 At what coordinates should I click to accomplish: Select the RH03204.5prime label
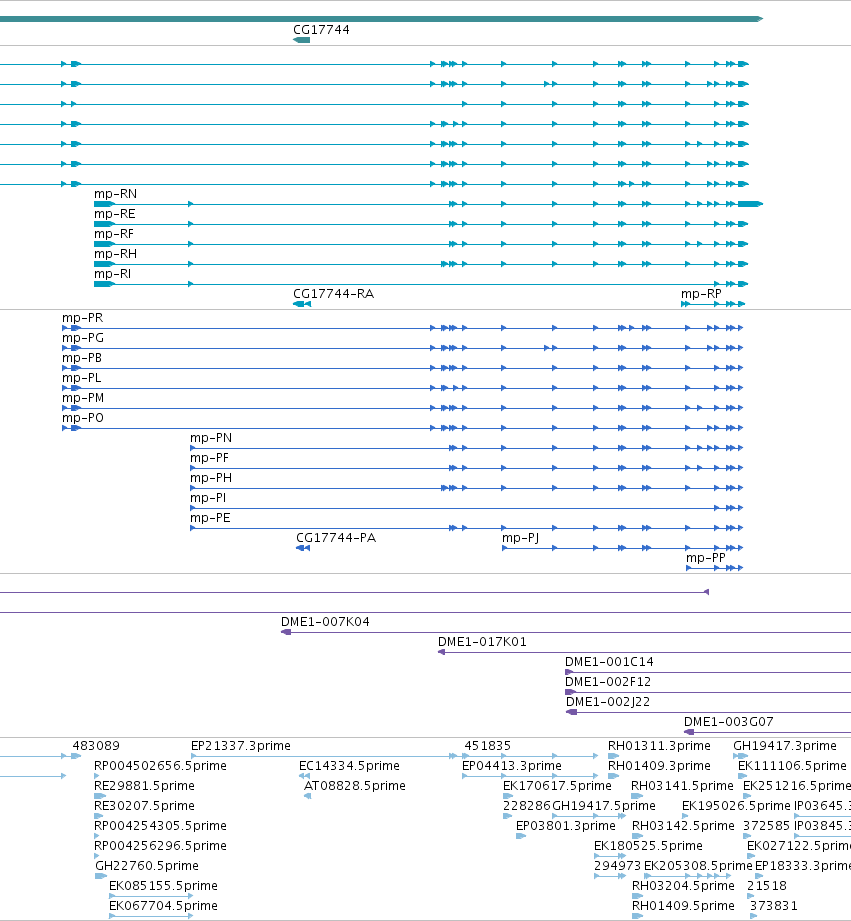pyautogui.click(x=683, y=885)
